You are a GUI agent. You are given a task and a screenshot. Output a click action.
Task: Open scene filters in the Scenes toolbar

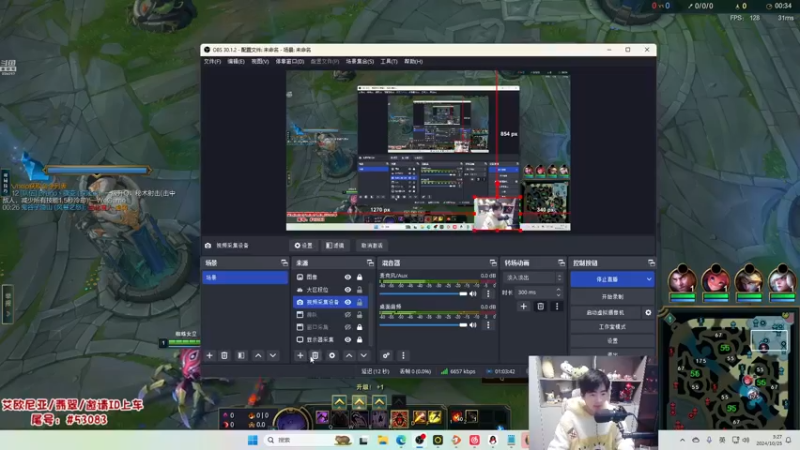point(241,355)
